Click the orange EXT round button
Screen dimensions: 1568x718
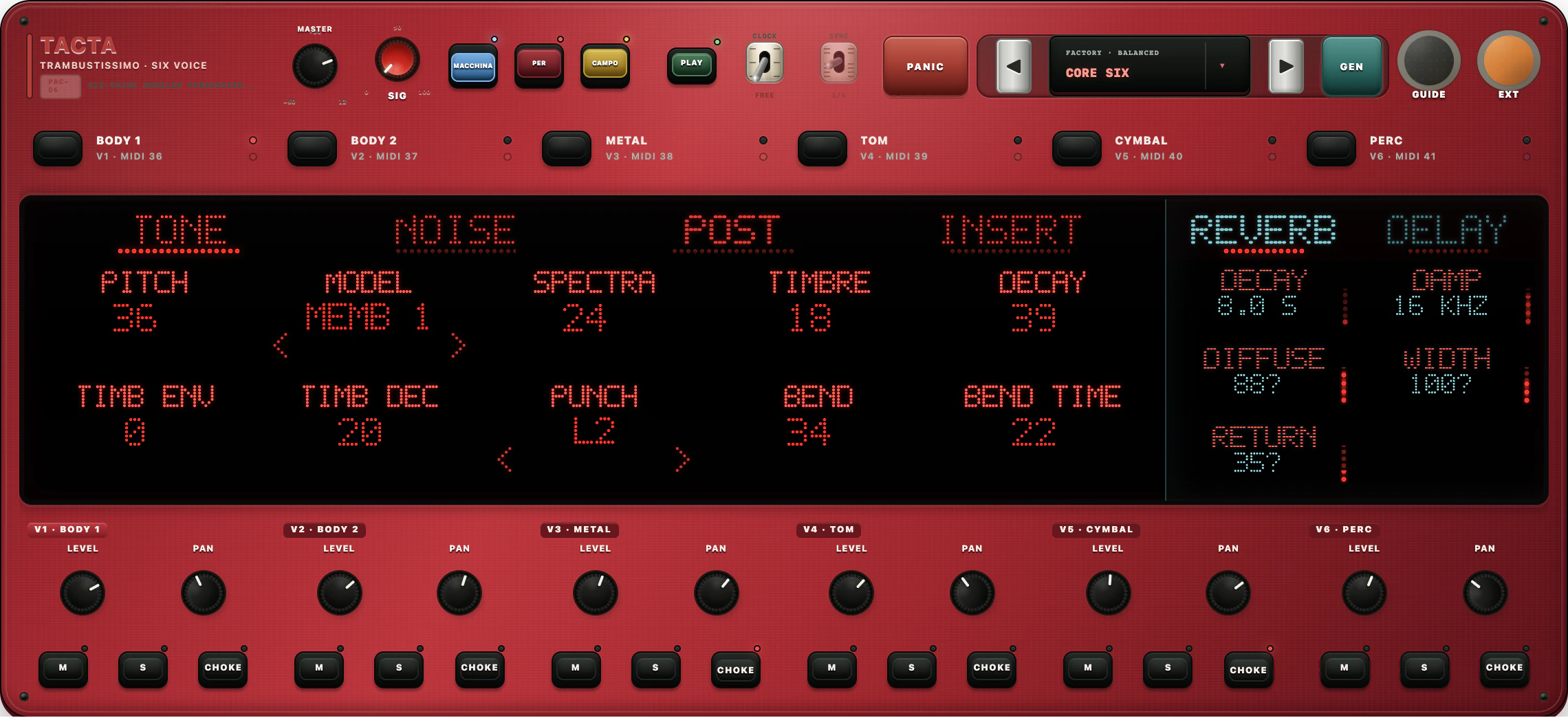click(x=1508, y=61)
